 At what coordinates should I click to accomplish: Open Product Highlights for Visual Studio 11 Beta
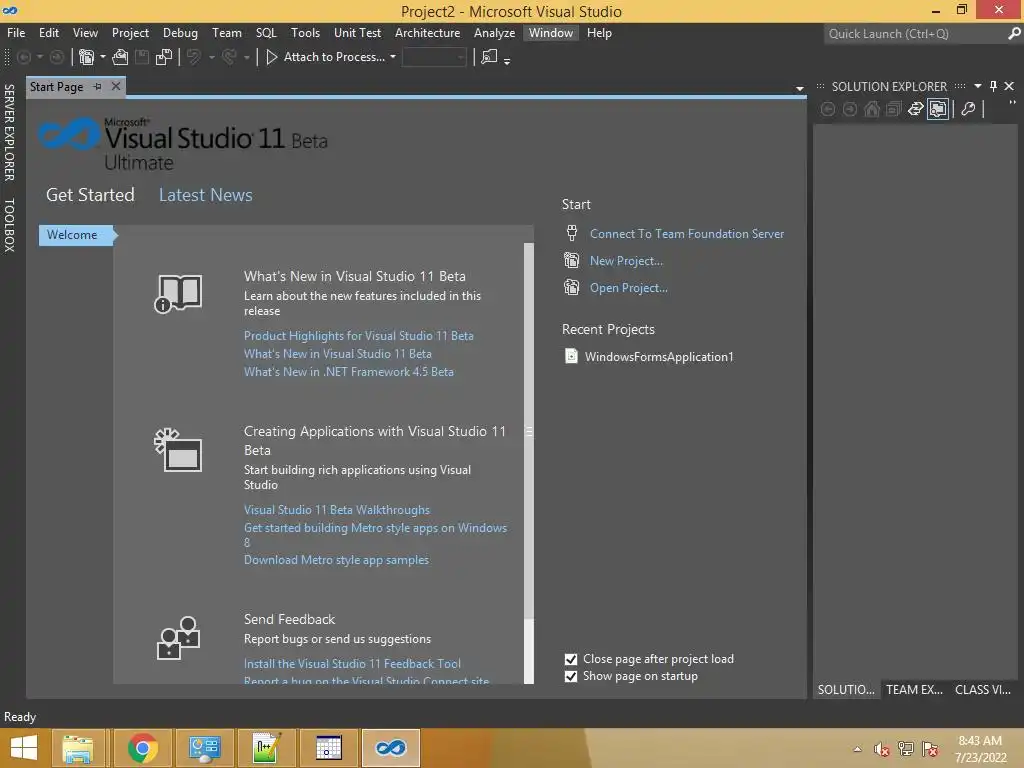(x=359, y=336)
